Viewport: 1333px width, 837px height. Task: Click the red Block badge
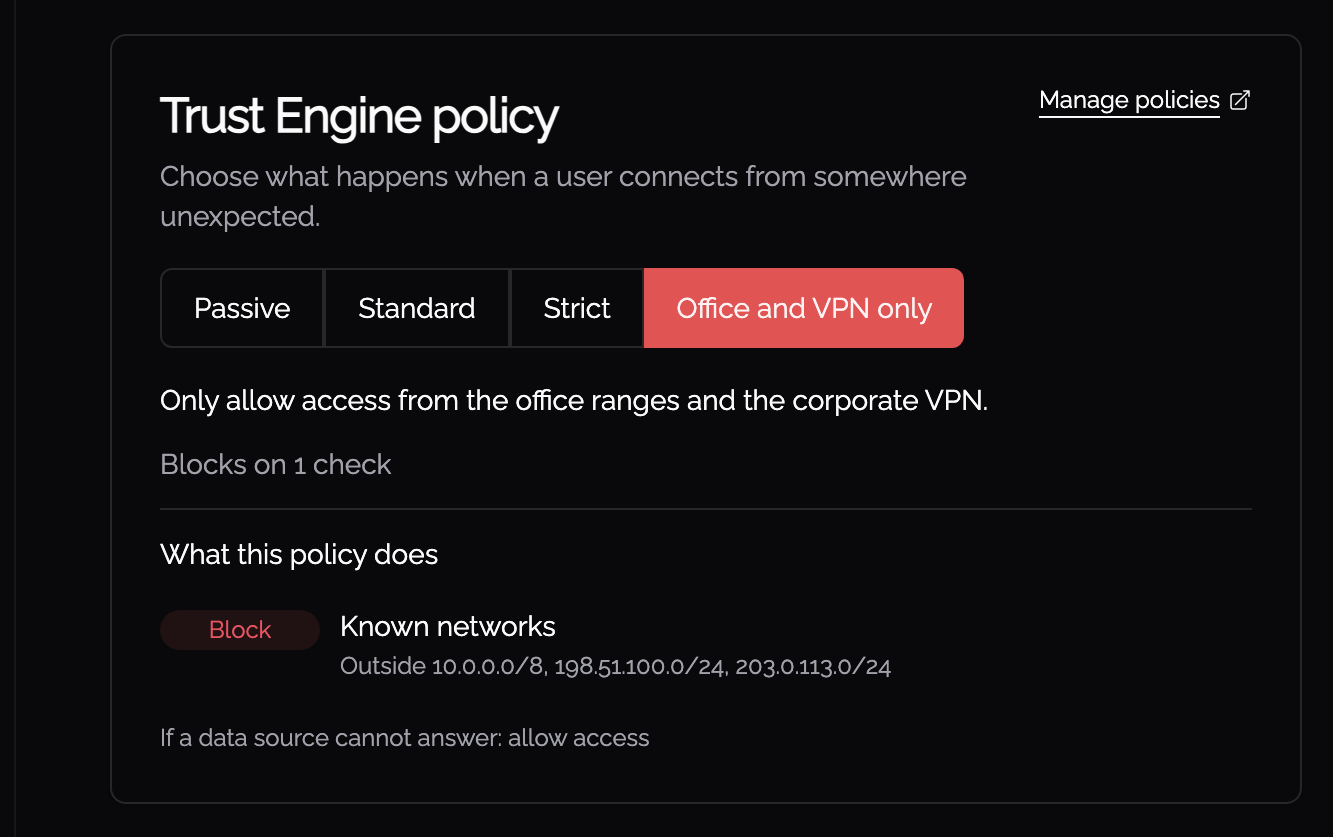240,630
